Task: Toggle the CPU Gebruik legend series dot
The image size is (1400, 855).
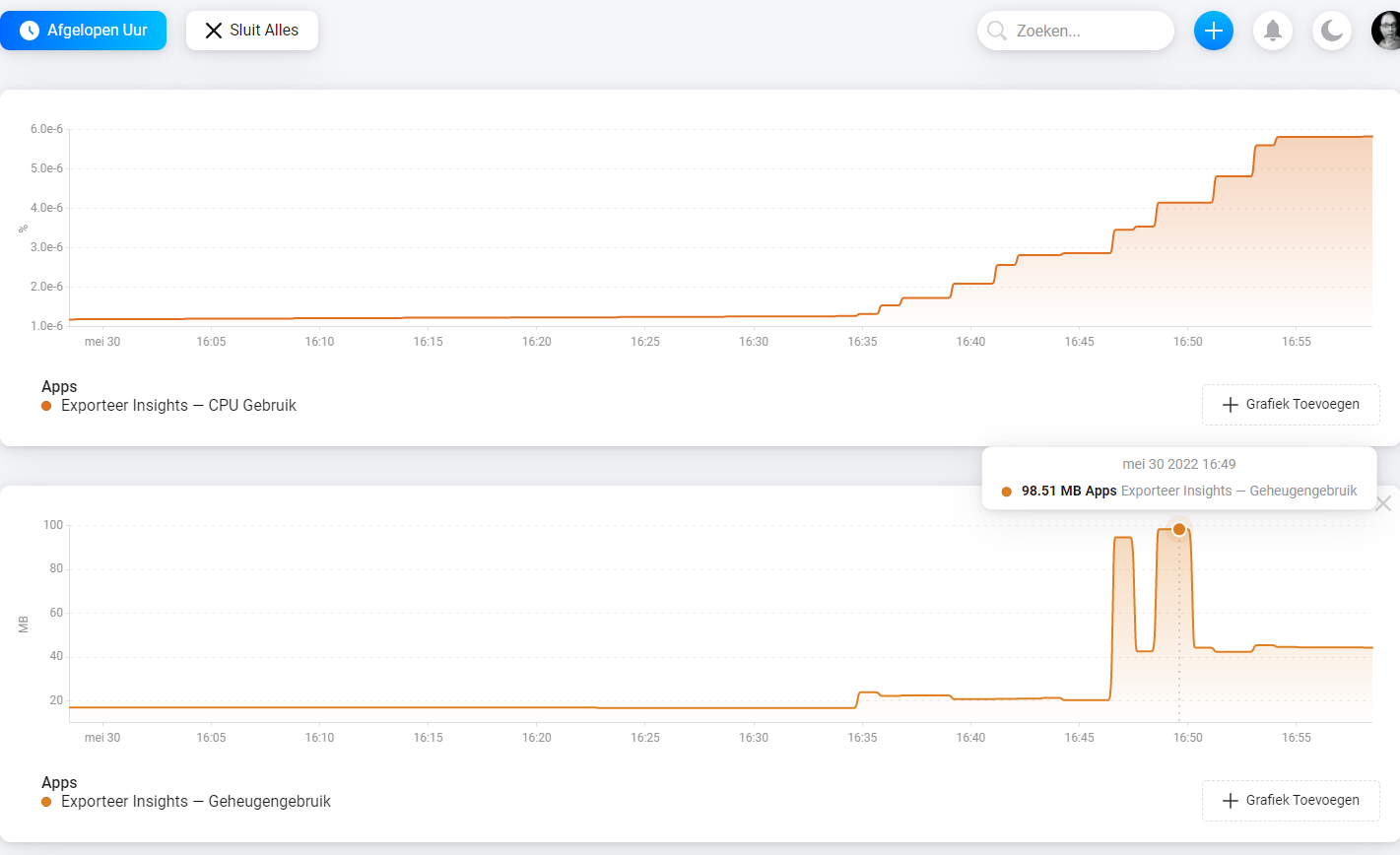Action: coord(46,406)
